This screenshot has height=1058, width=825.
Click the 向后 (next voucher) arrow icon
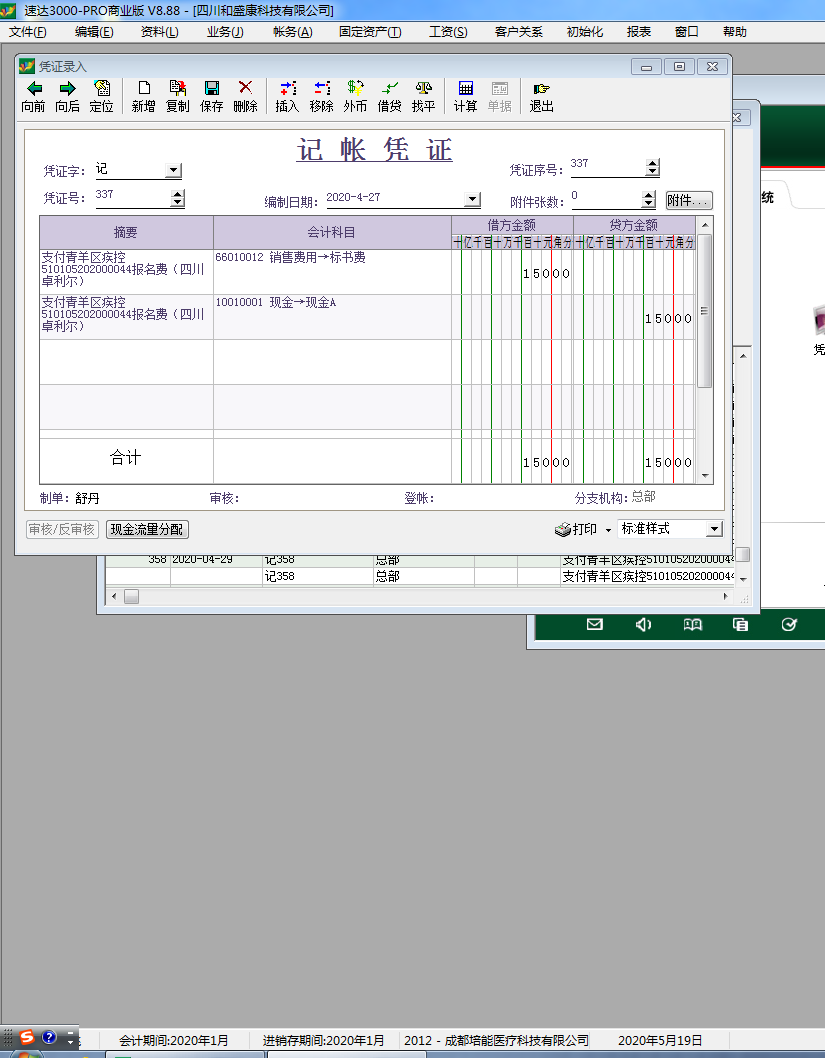point(67,89)
